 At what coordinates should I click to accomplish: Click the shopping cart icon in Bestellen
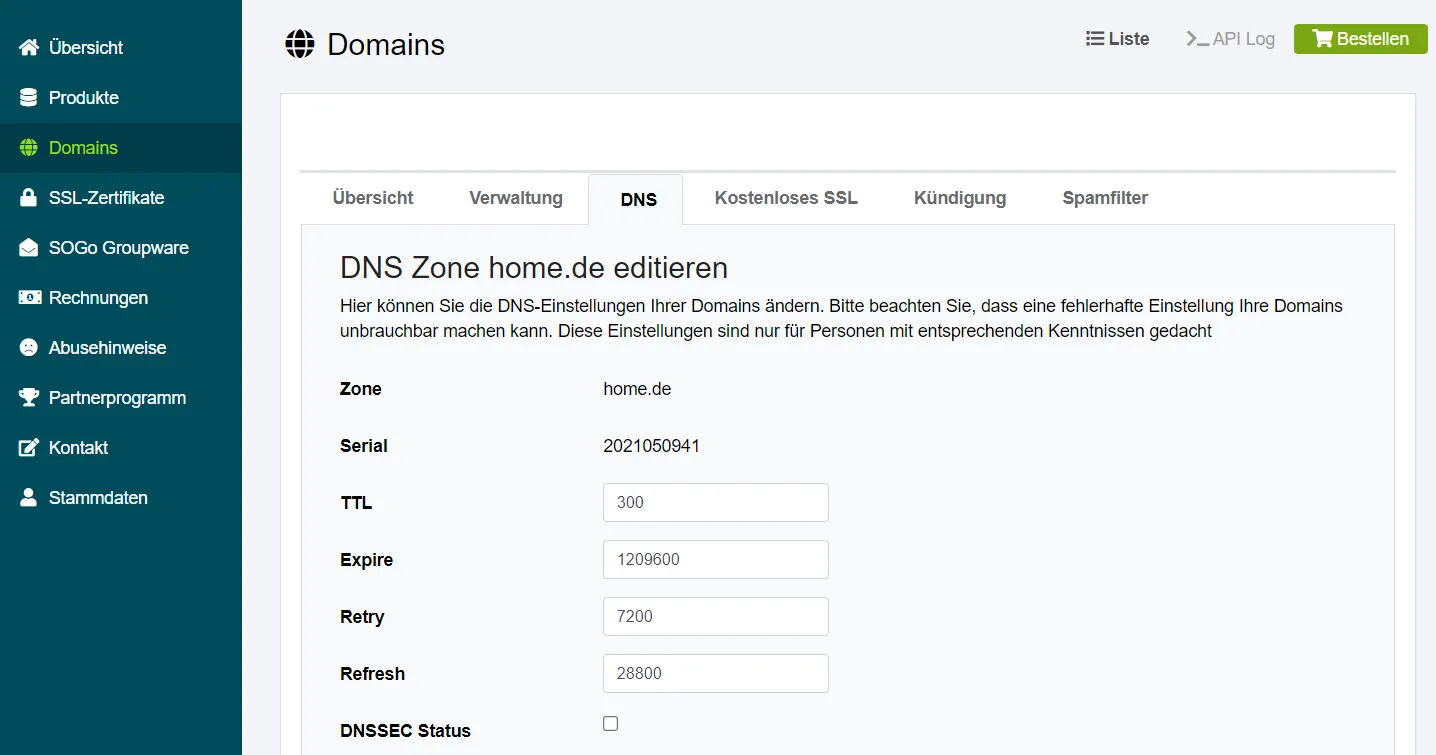(x=1322, y=39)
